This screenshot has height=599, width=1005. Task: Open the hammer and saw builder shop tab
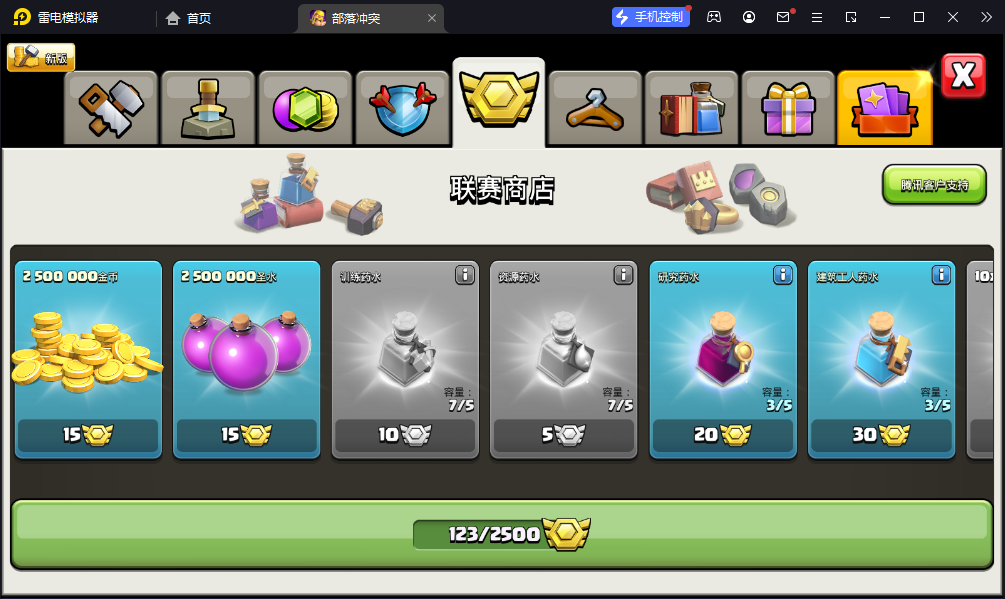click(111, 108)
